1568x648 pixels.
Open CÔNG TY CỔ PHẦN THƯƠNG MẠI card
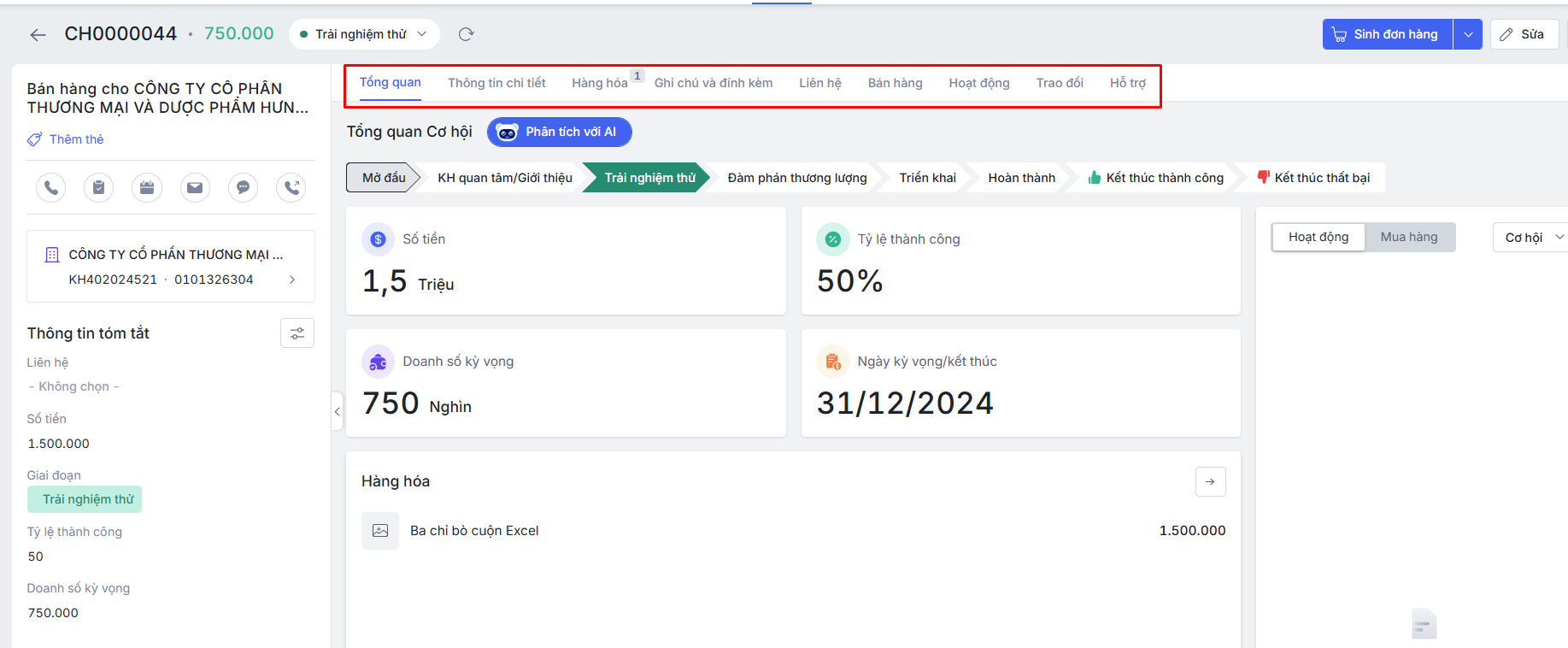pyautogui.click(x=171, y=267)
